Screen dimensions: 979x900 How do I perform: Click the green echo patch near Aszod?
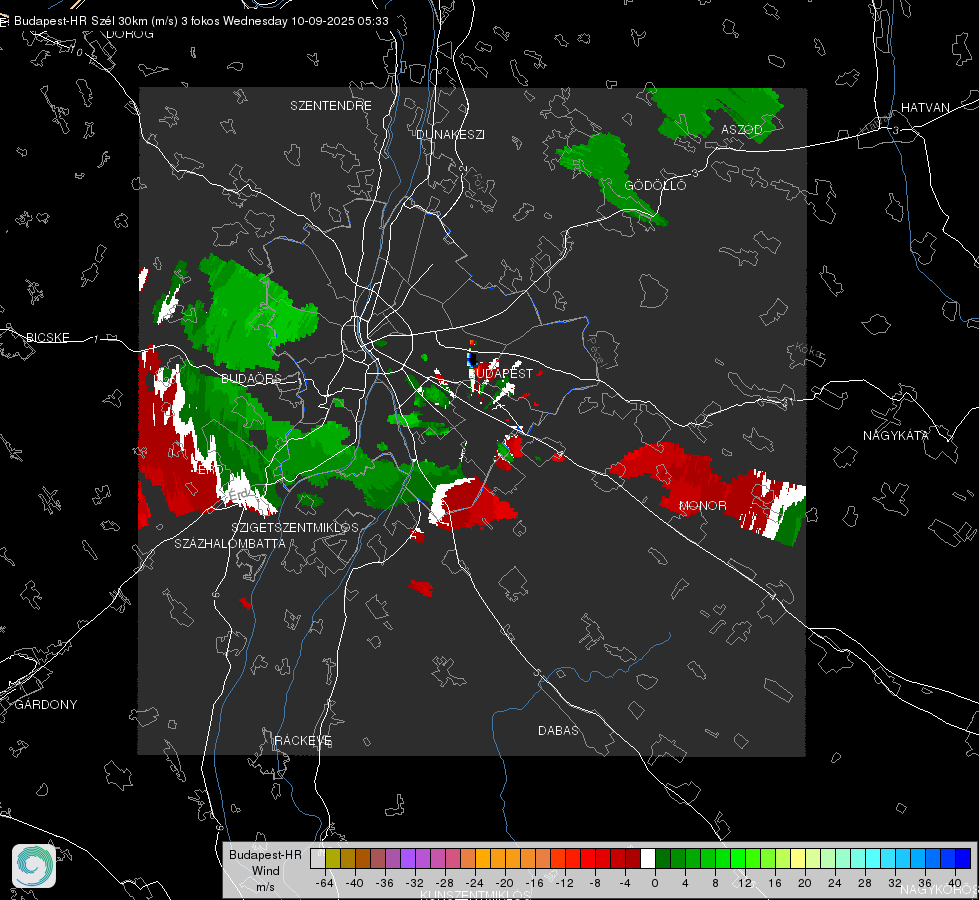(x=718, y=111)
